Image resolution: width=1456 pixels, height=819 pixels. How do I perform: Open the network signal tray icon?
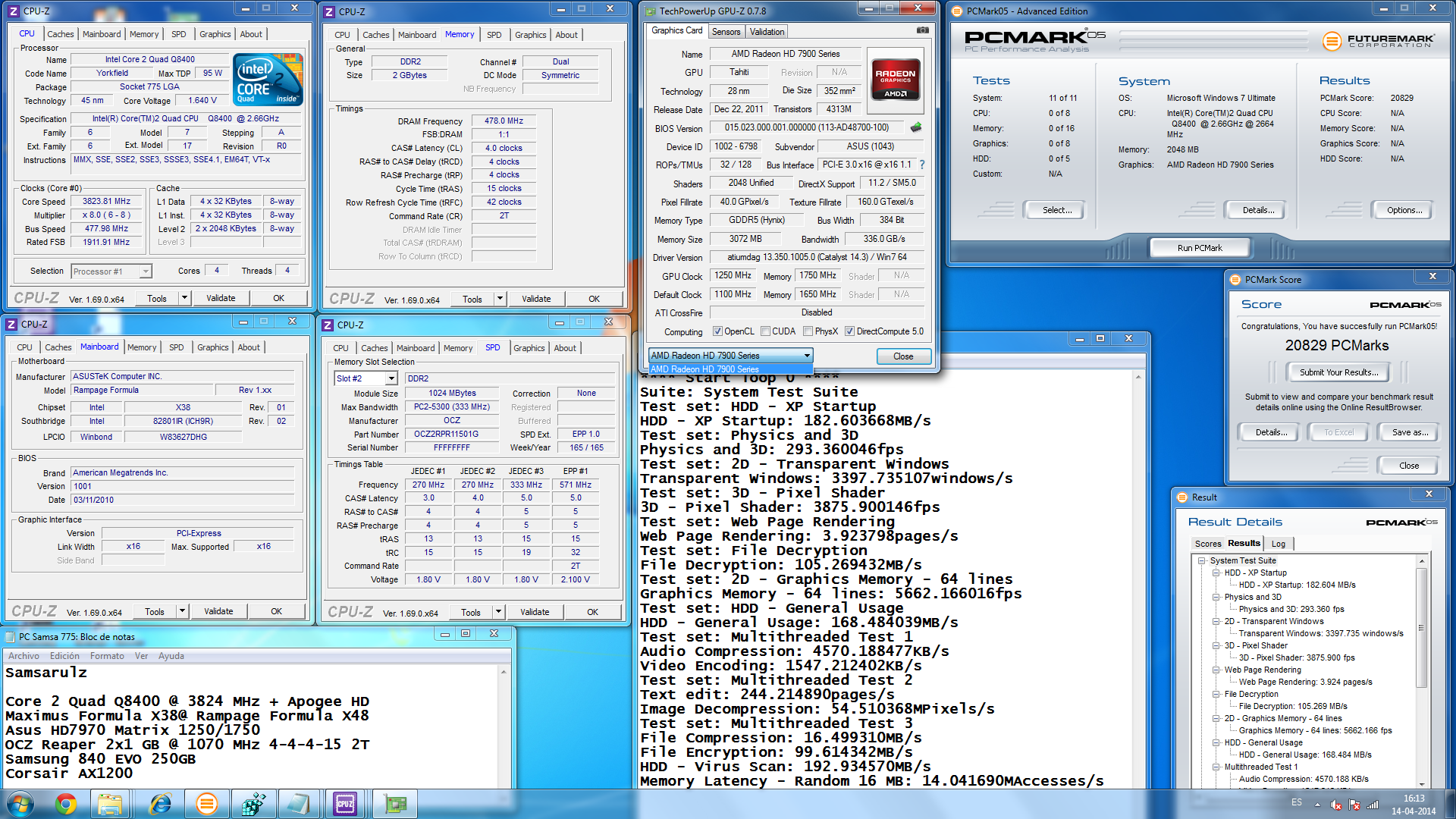pyautogui.click(x=1373, y=805)
